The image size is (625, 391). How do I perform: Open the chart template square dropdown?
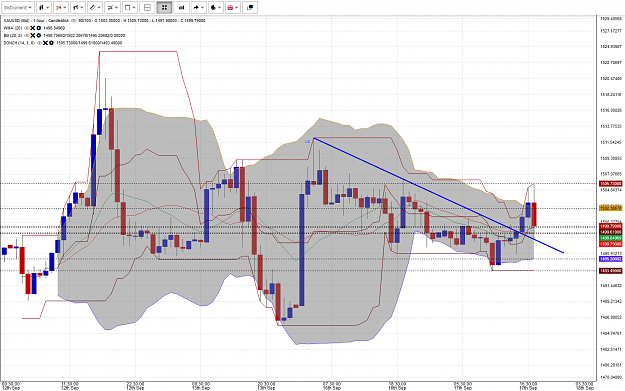tap(129, 8)
